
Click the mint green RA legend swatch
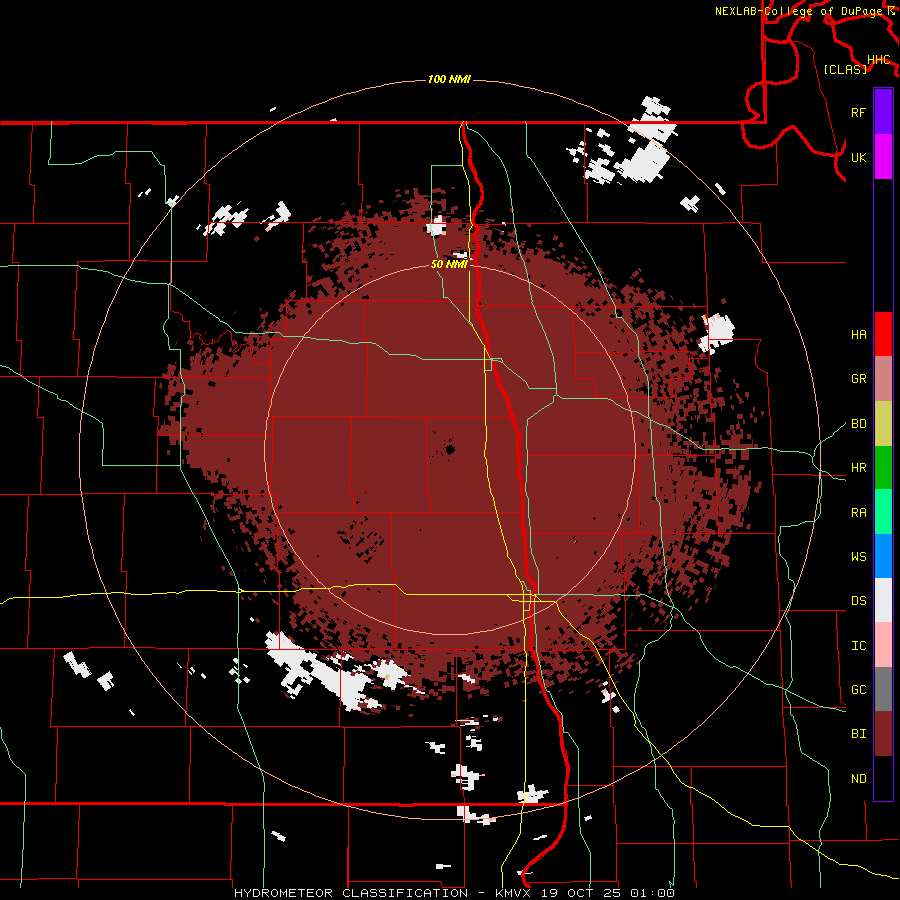click(x=883, y=512)
